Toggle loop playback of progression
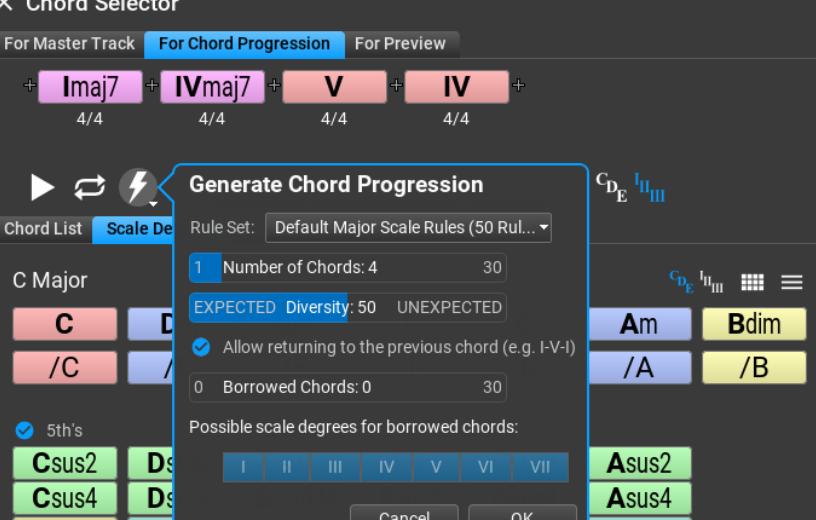This screenshot has width=816, height=520. pyautogui.click(x=87, y=186)
